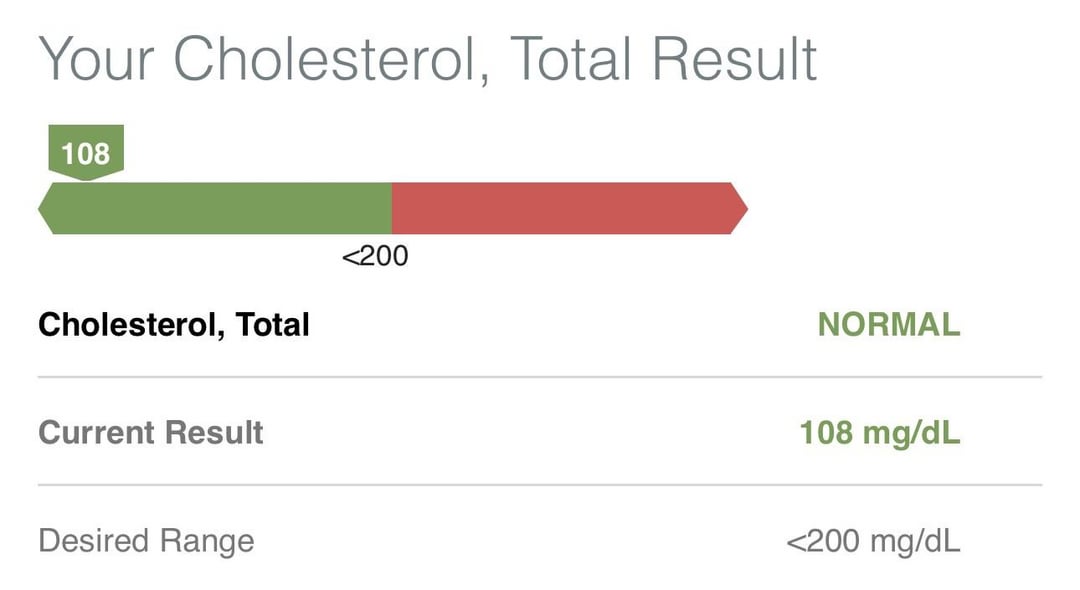Click the left arrow end of the range bar
The width and height of the screenshot is (1080, 590).
point(46,209)
